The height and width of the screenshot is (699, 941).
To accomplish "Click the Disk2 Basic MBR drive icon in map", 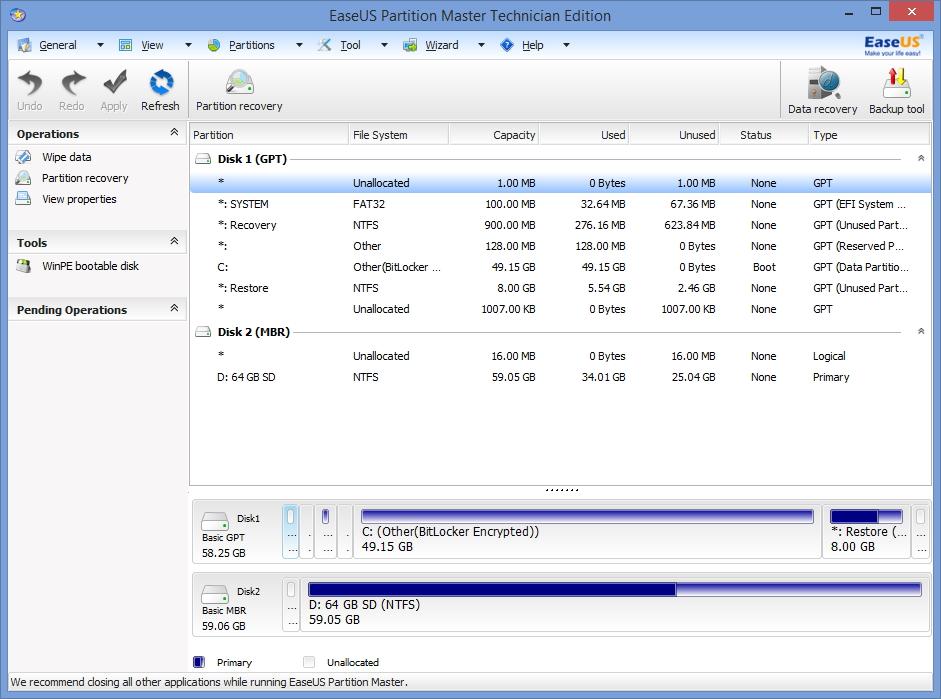I will pos(214,593).
